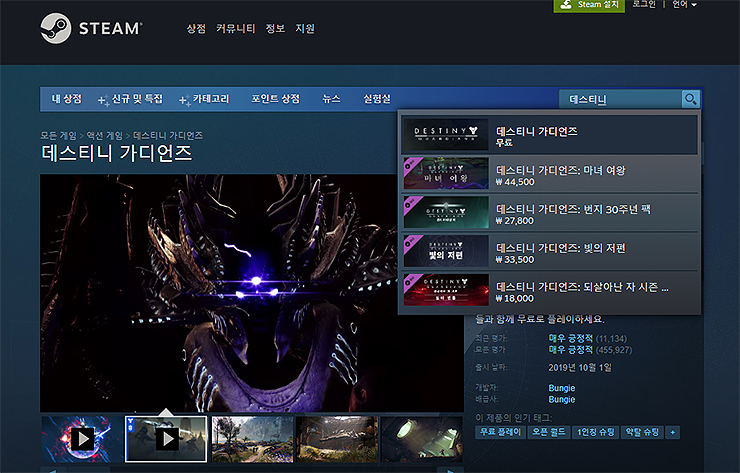Click the 2019년 10월 1일 release date text
The image size is (740, 473).
click(x=580, y=367)
